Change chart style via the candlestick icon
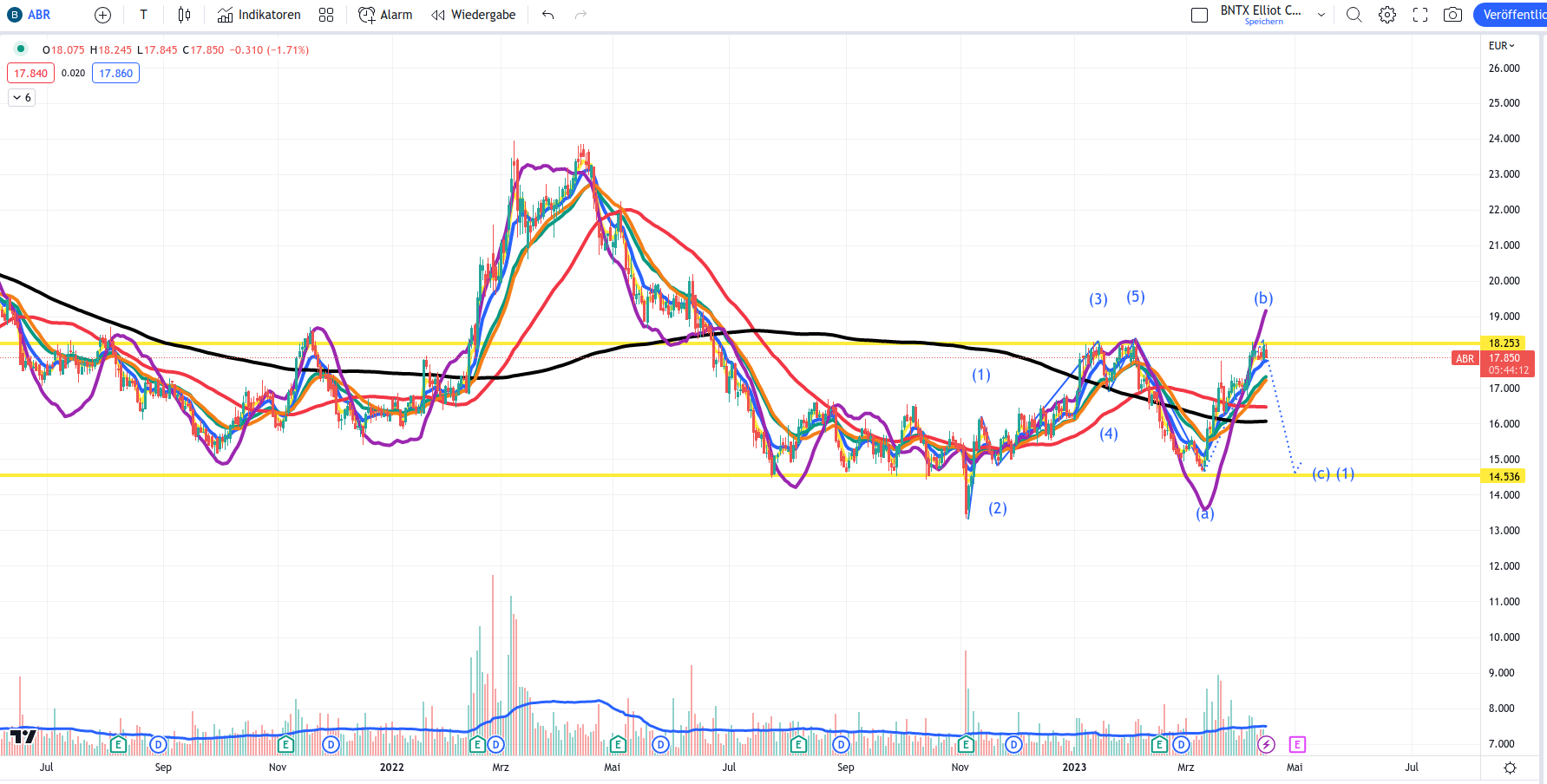Image resolution: width=1547 pixels, height=784 pixels. coord(183,15)
